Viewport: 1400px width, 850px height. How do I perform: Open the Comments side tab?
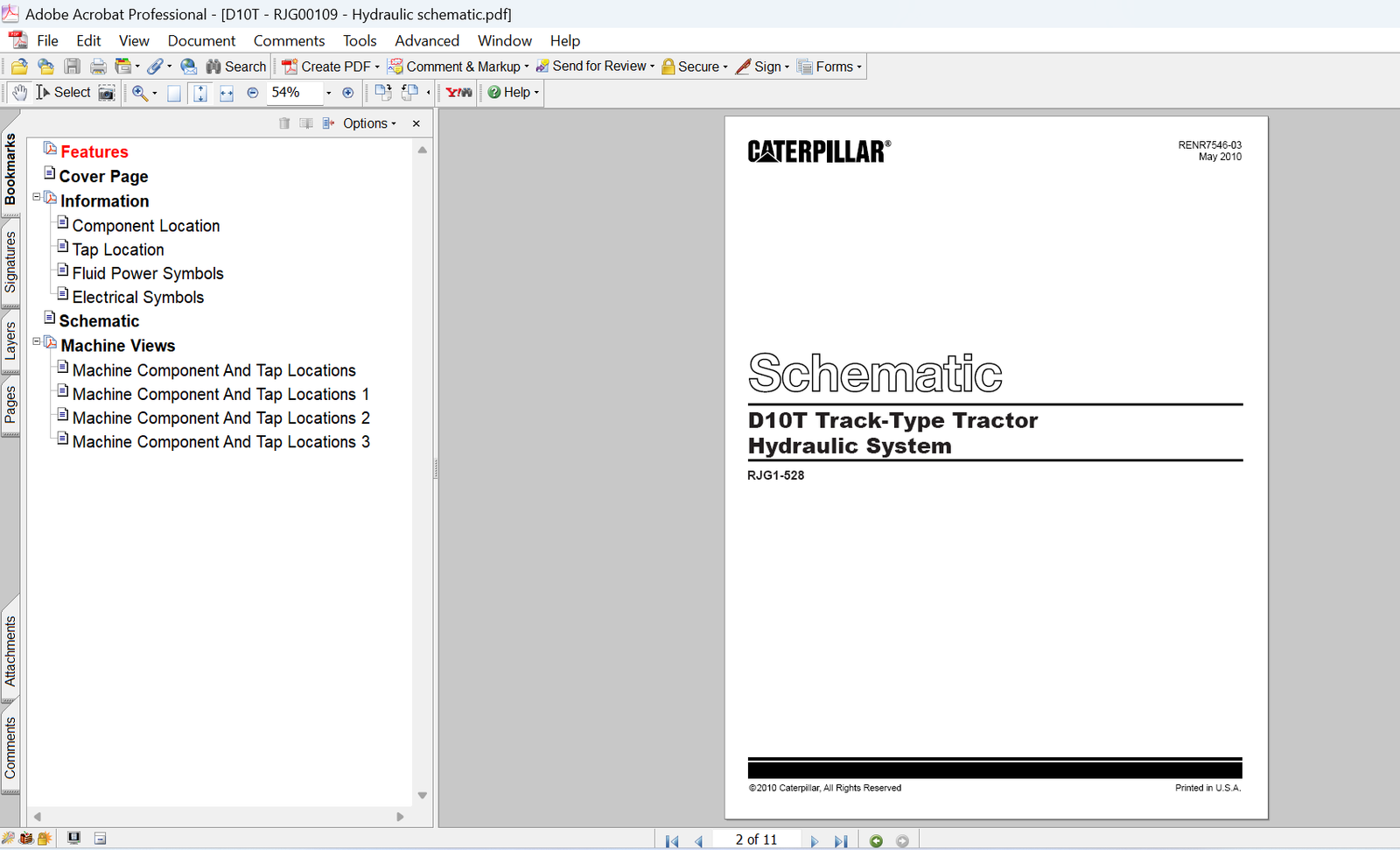tap(10, 748)
